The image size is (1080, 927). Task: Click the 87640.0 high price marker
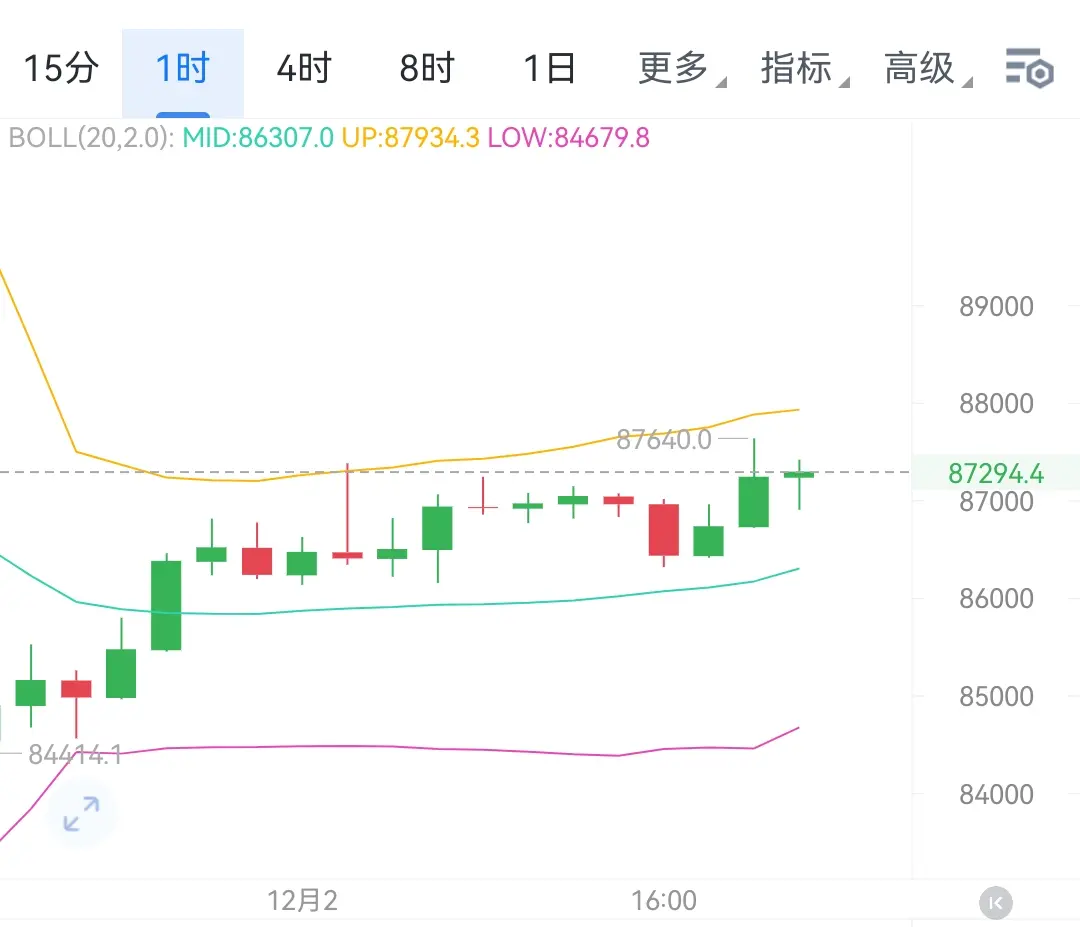[664, 439]
